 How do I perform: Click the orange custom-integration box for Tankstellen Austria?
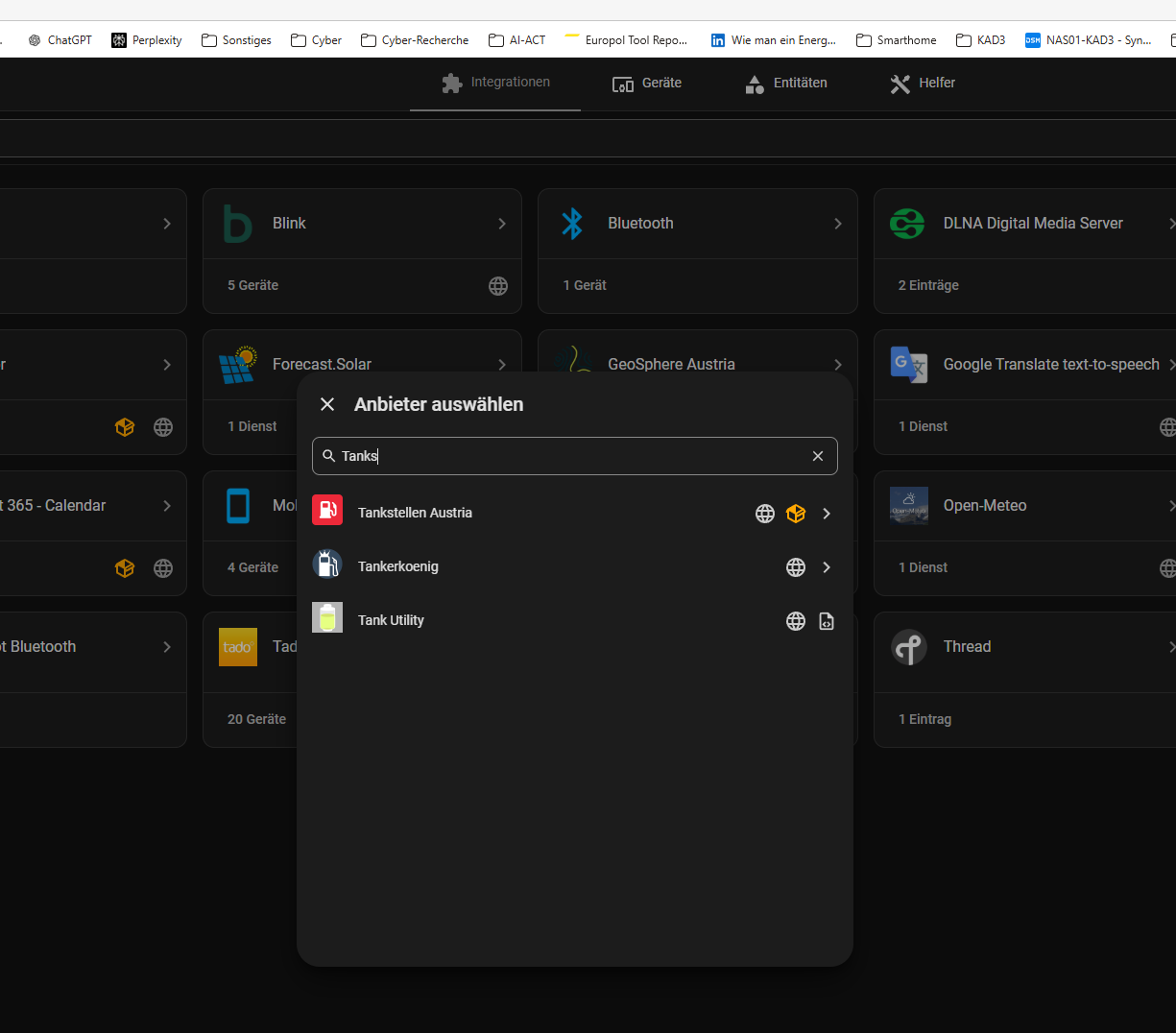796,514
